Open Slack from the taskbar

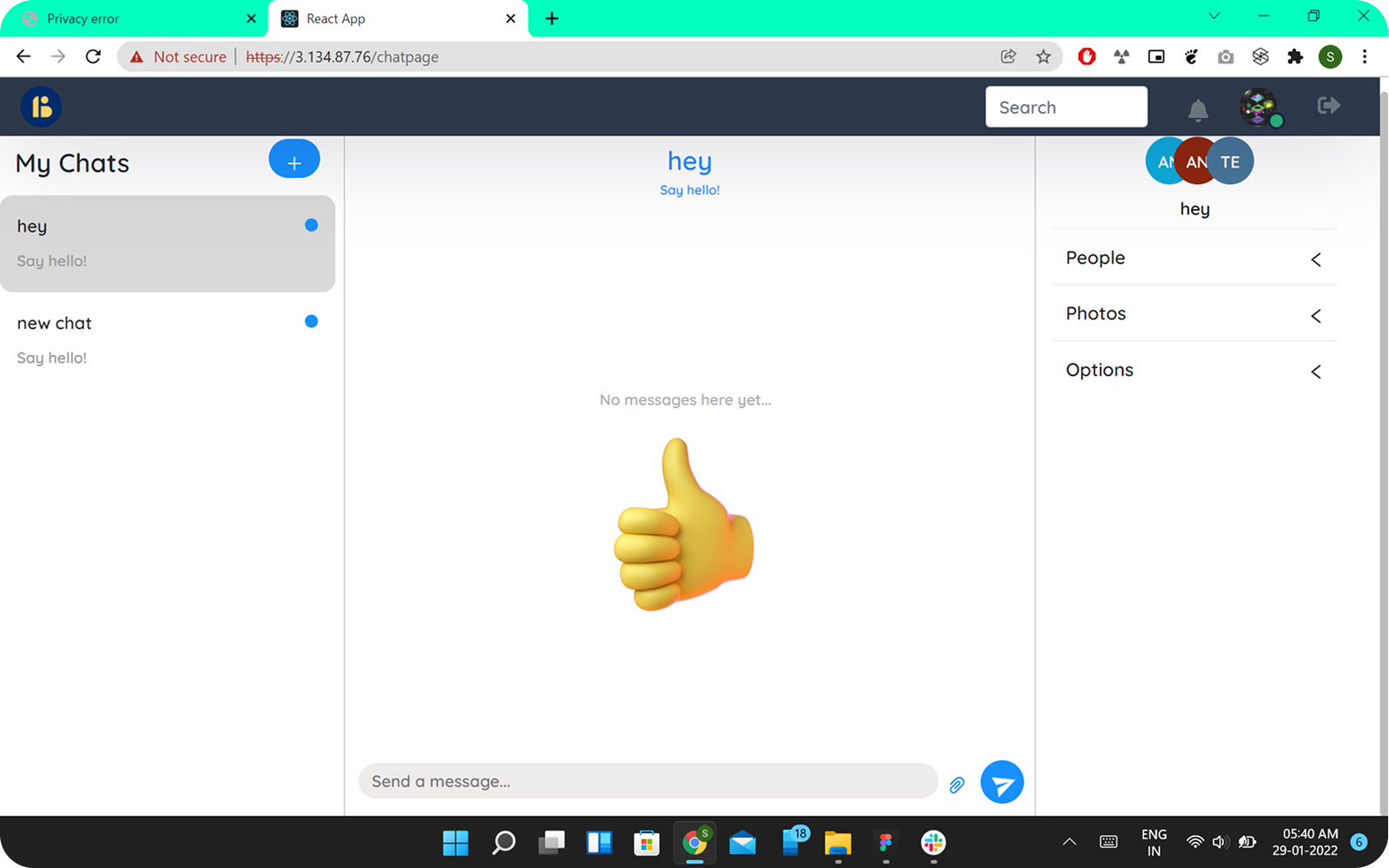click(x=933, y=842)
